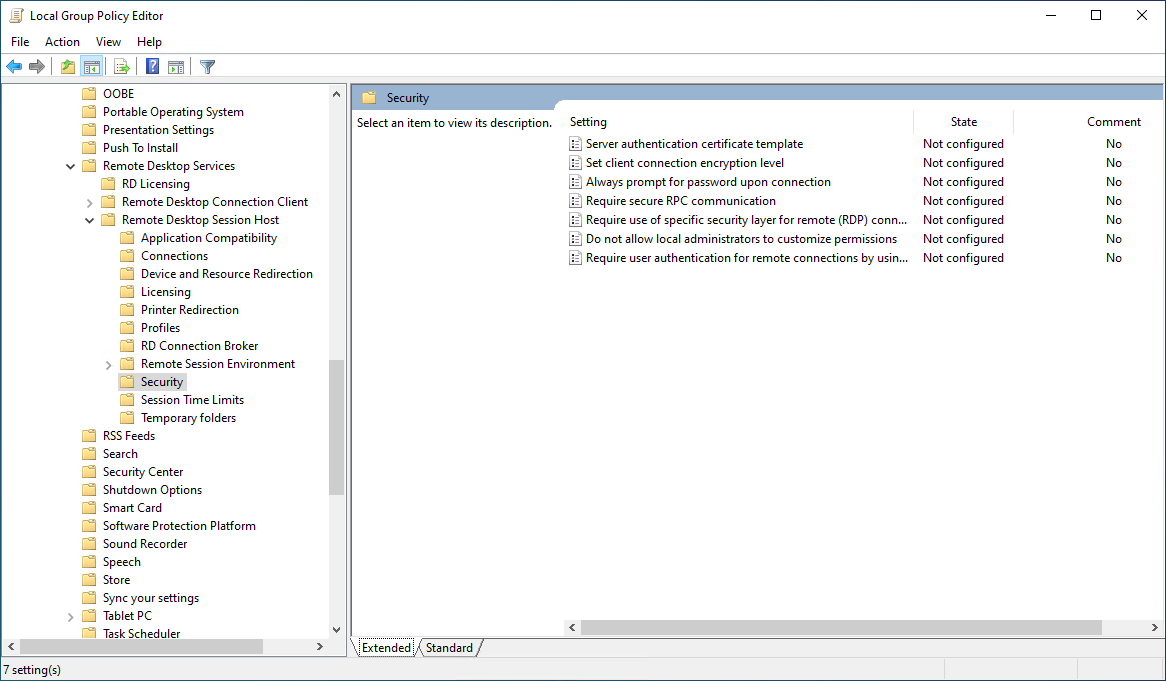Click the Back navigation arrow

coord(14,66)
